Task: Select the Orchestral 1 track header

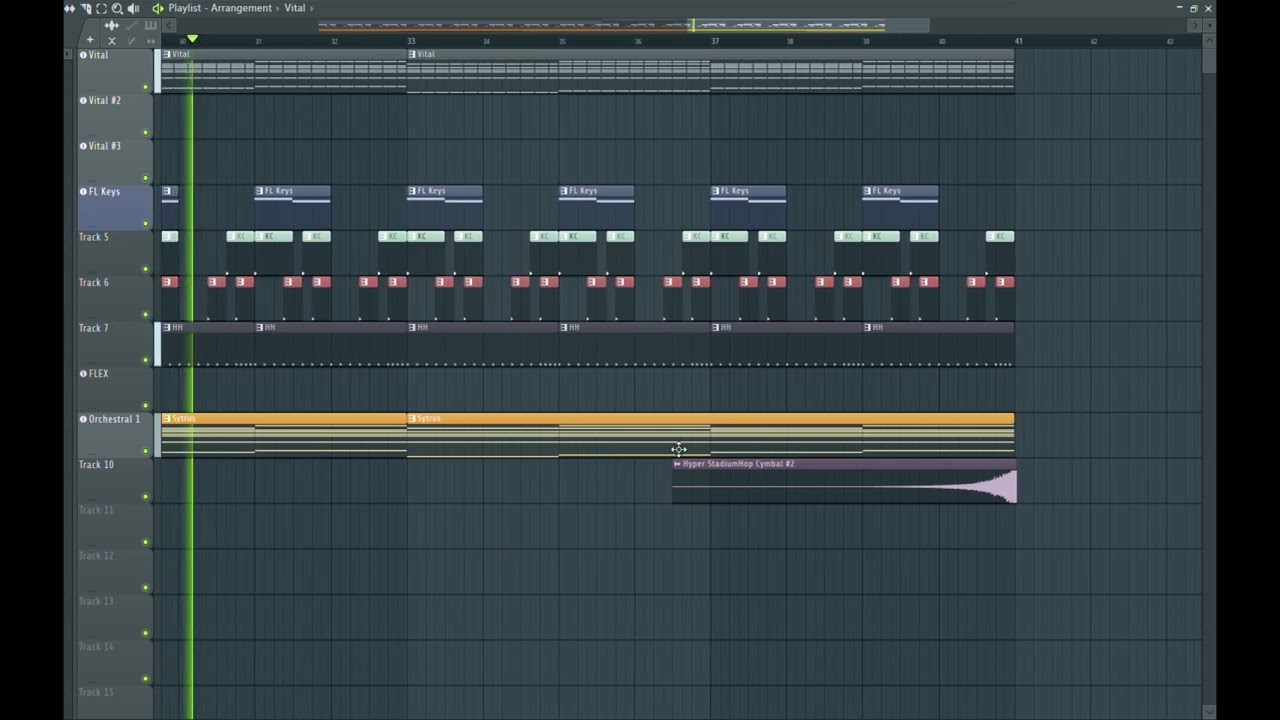Action: tap(115, 435)
